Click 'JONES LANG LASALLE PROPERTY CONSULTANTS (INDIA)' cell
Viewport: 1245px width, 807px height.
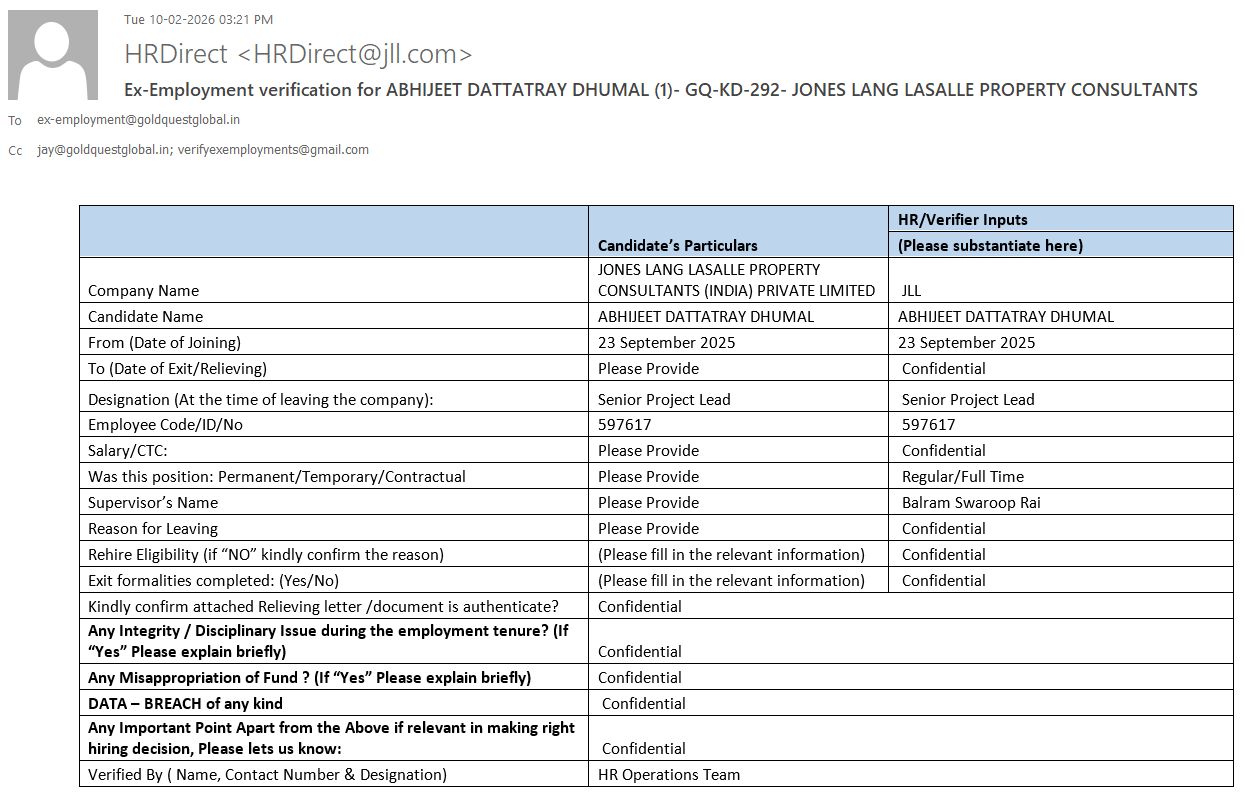coord(736,280)
